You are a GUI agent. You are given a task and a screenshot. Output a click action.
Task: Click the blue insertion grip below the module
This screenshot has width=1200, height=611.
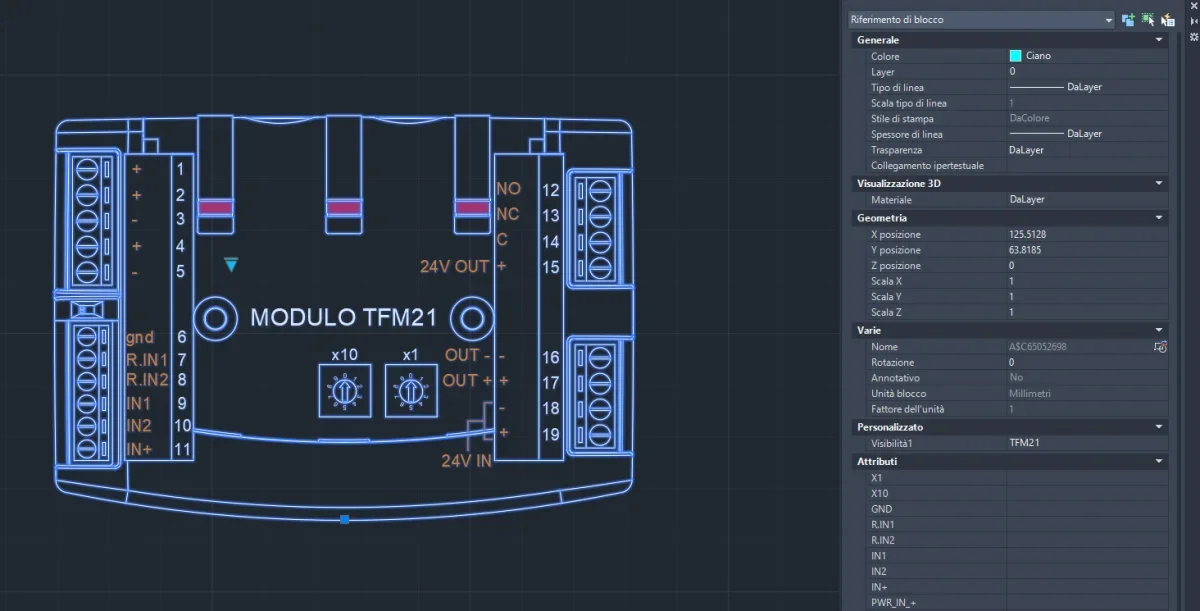pos(344,519)
